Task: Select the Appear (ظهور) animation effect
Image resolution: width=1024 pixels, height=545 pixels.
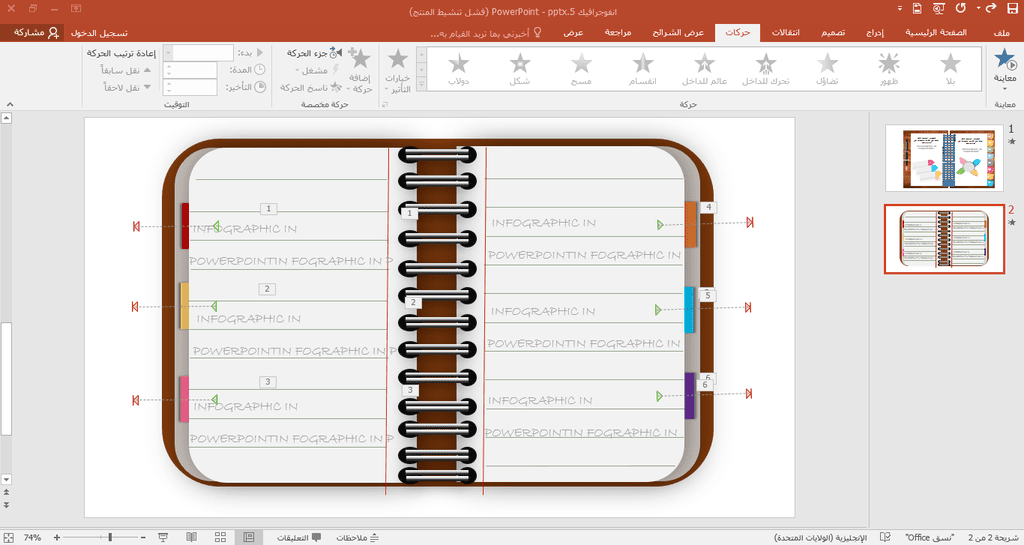Action: [x=889, y=69]
